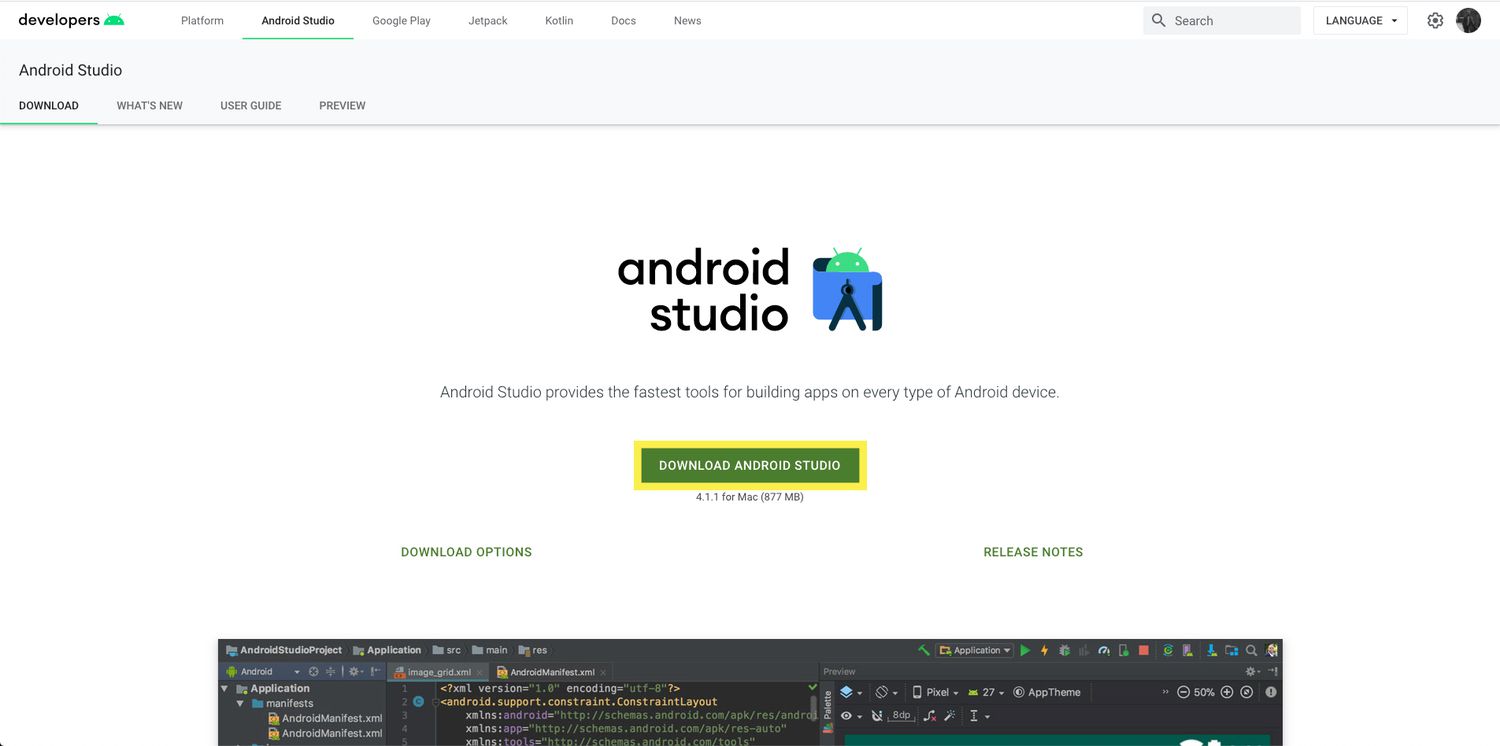Open SDK Manager download-arrow icon
This screenshot has height=746, width=1500.
(x=1212, y=650)
